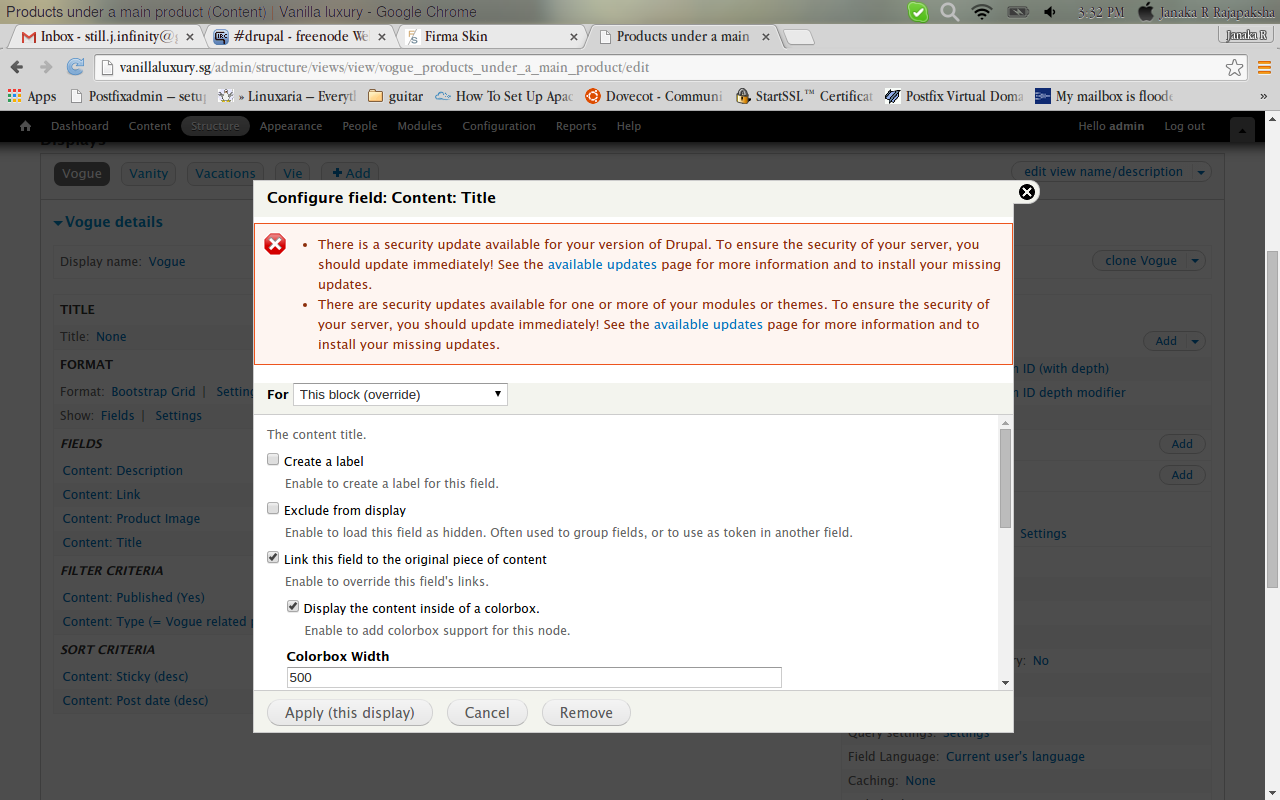Open the Apple system menu icon
The width and height of the screenshot is (1280, 800).
click(1145, 12)
